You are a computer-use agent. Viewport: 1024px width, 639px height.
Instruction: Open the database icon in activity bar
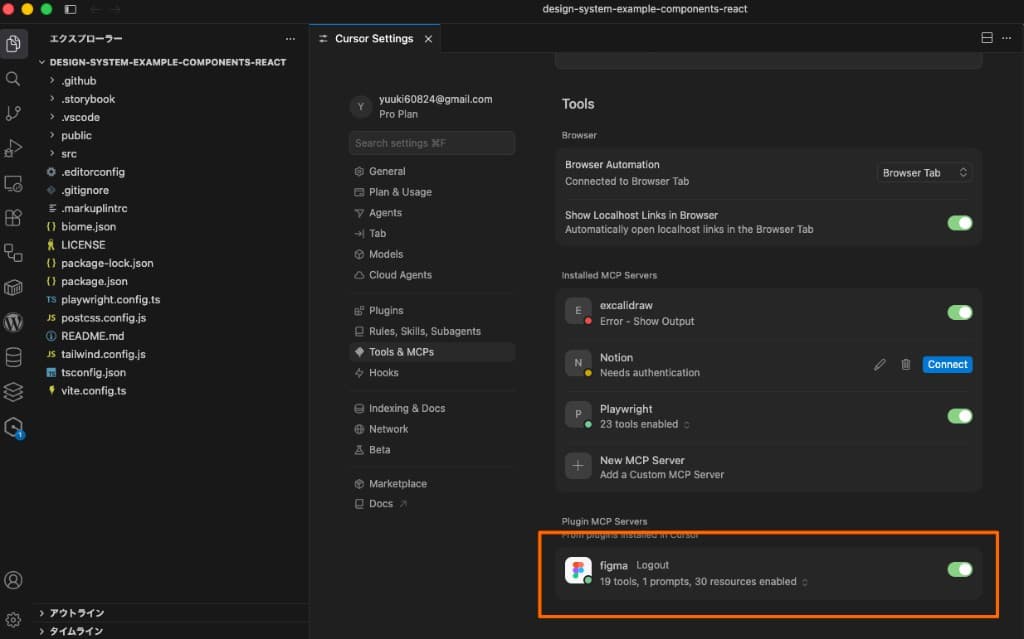(x=13, y=357)
